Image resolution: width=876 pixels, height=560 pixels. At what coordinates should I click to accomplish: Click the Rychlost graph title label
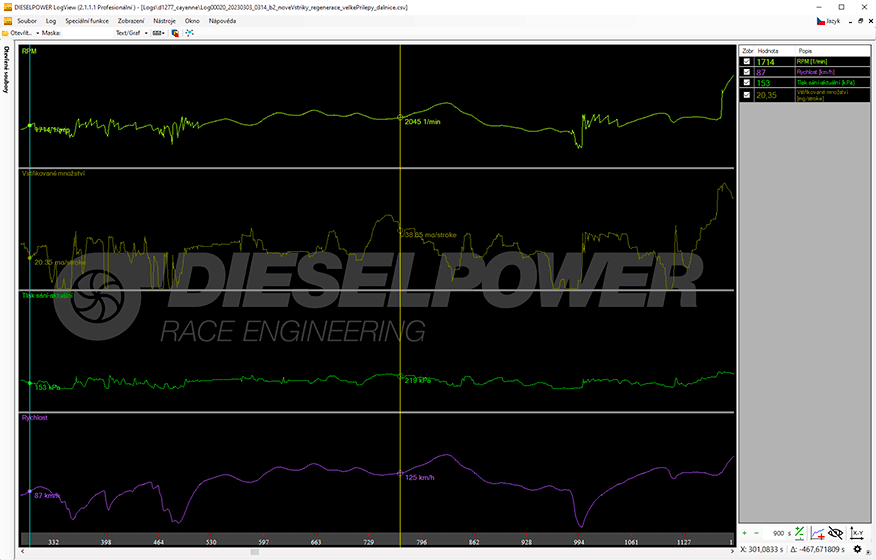tap(35, 417)
